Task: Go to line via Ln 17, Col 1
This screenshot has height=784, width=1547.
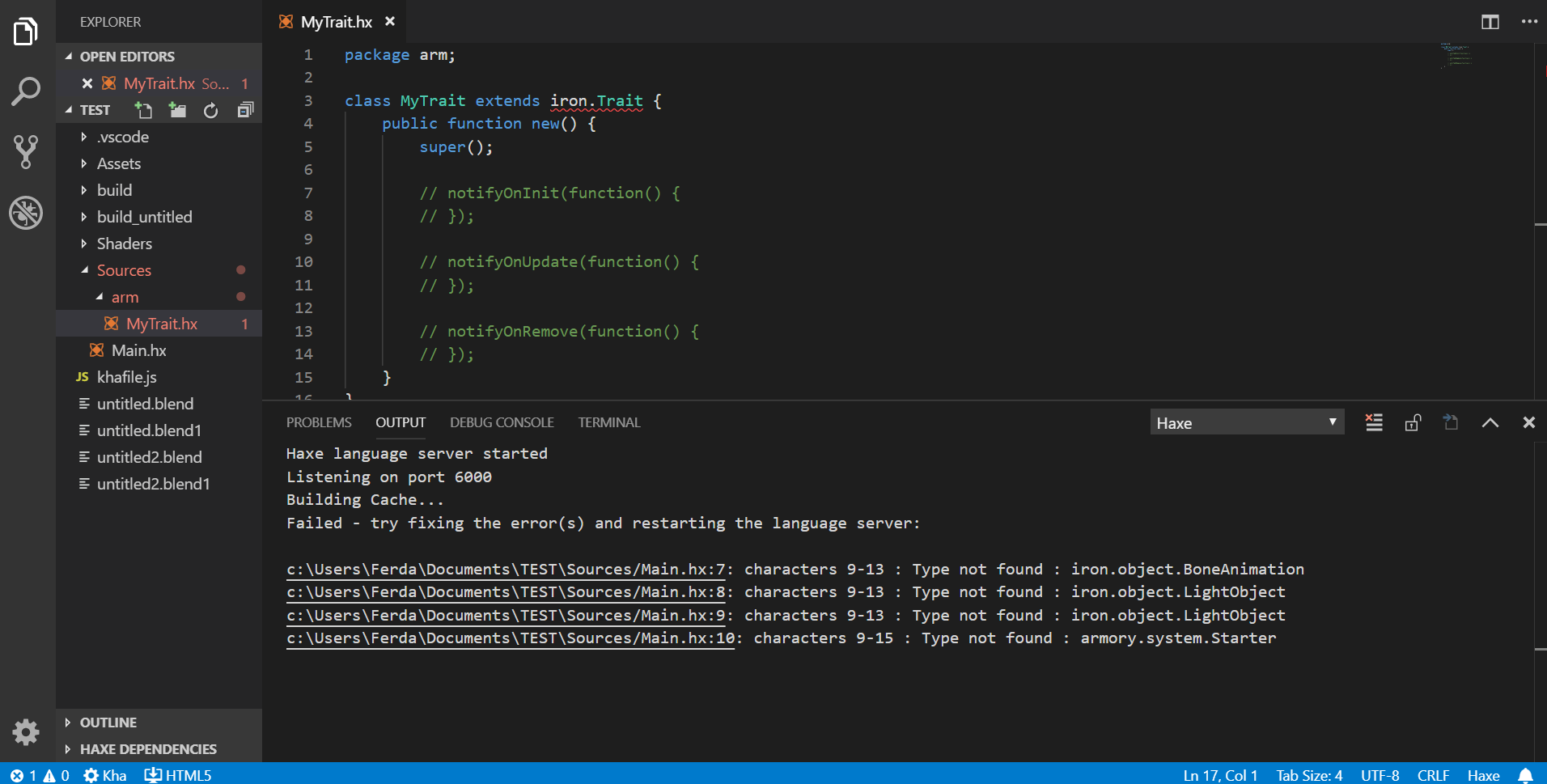Action: [x=1220, y=775]
